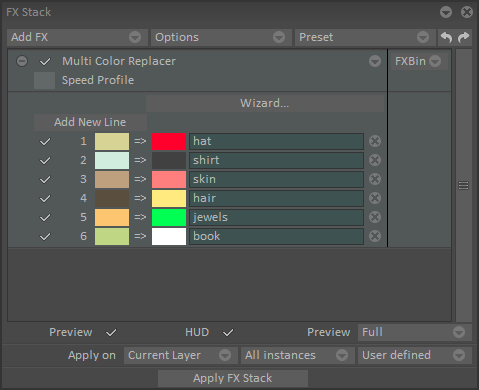Uncheck line 1 hat replacement
Image resolution: width=479 pixels, height=390 pixels.
pyautogui.click(x=45, y=141)
